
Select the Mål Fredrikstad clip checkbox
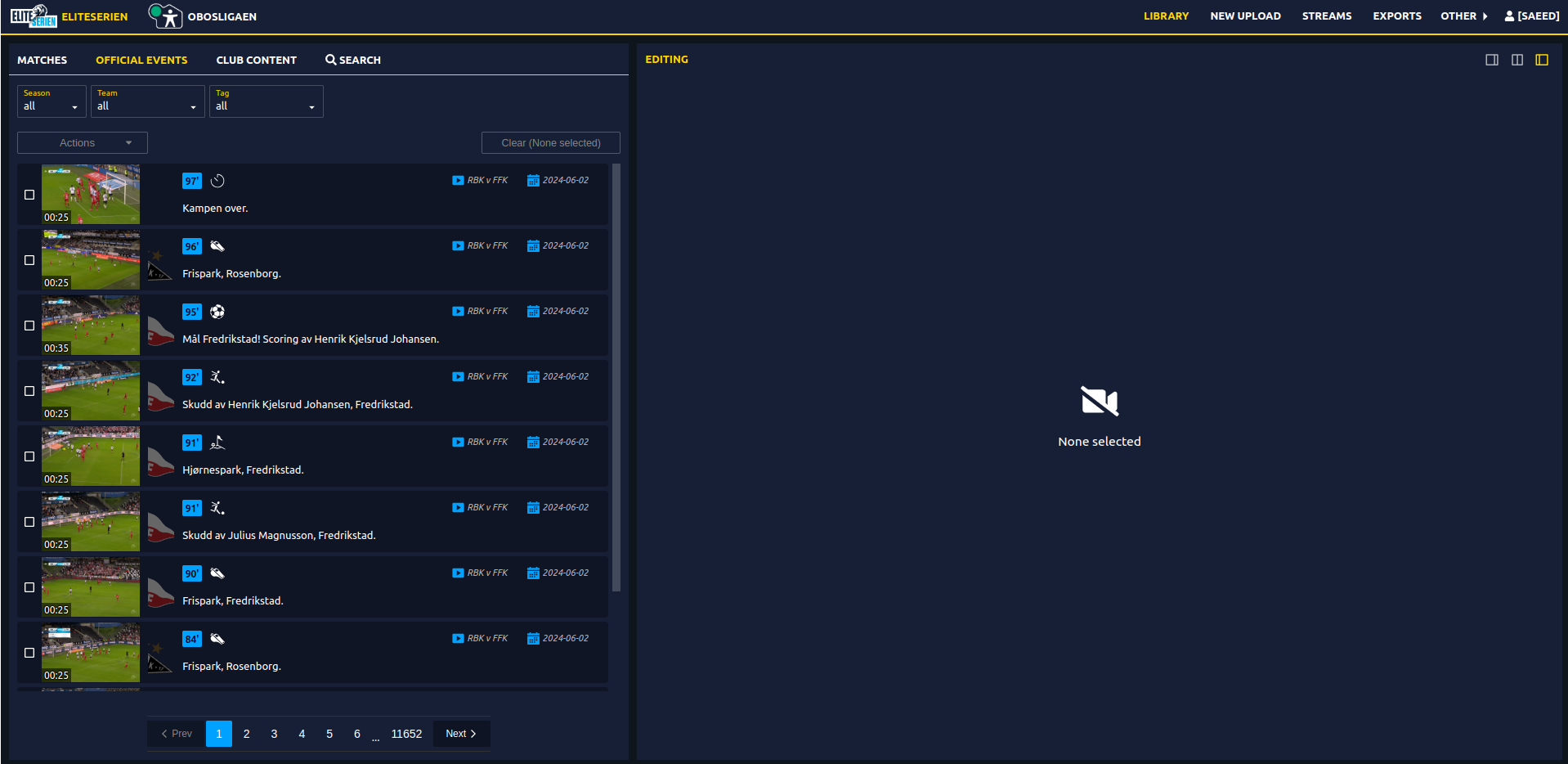click(x=29, y=325)
